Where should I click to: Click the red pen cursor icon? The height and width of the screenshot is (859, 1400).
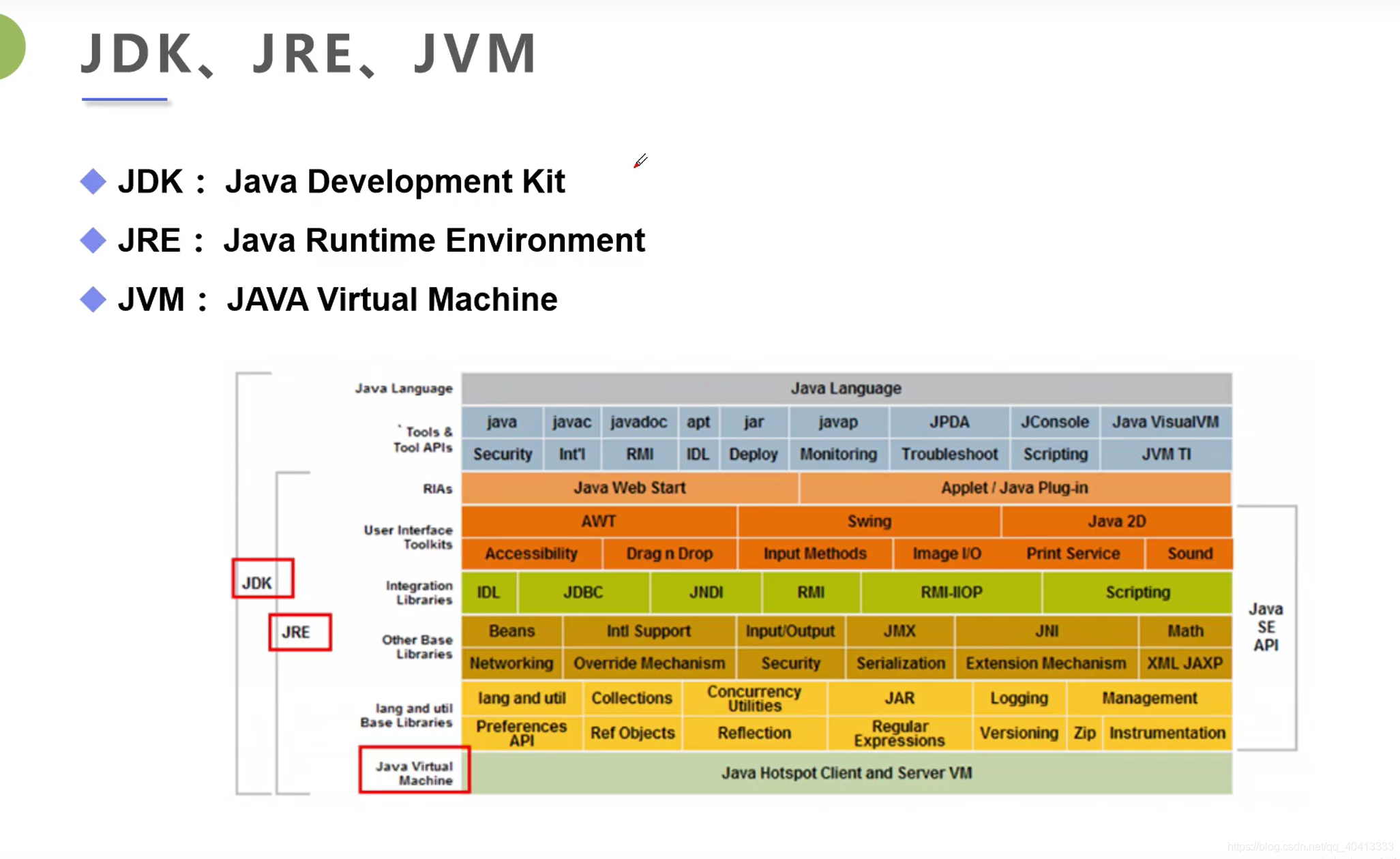click(x=640, y=162)
